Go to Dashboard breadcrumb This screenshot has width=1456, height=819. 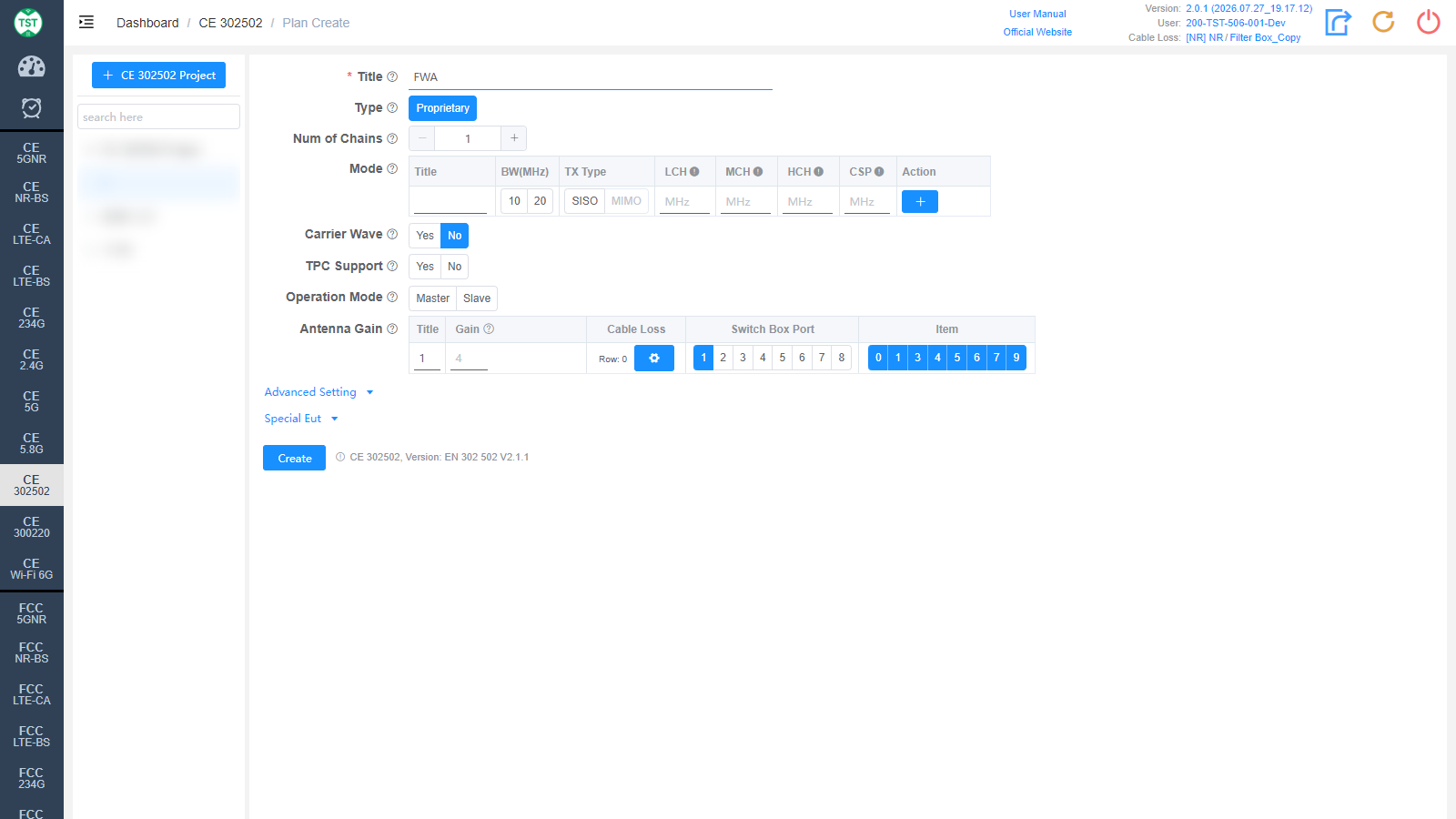147,23
